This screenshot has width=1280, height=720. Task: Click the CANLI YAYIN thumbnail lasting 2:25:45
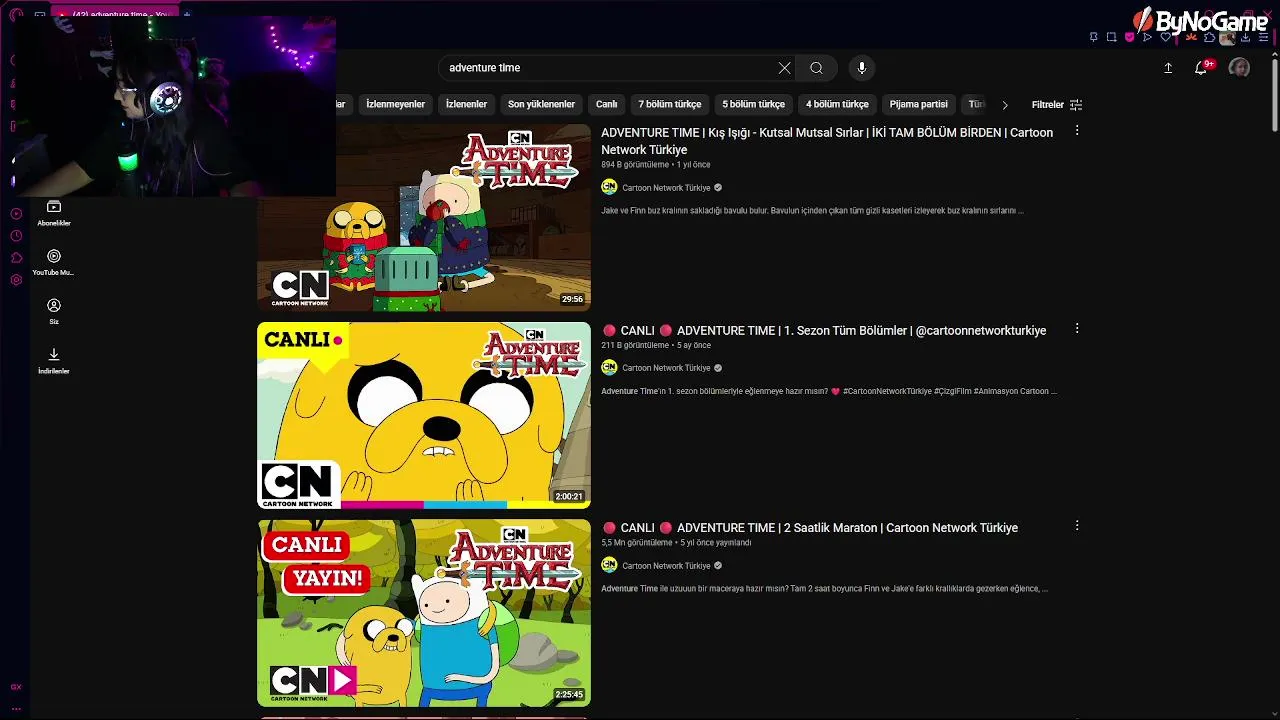pyautogui.click(x=424, y=613)
